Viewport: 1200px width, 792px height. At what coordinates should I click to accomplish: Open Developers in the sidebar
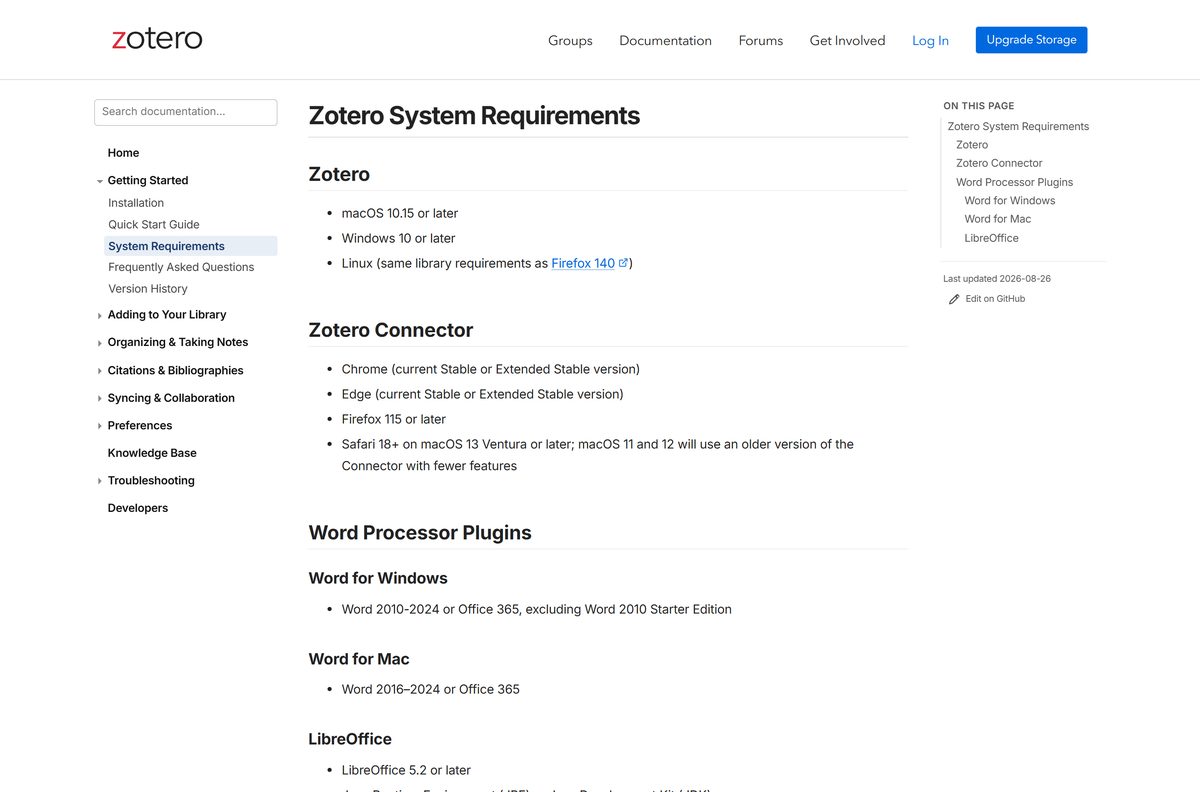tap(138, 508)
